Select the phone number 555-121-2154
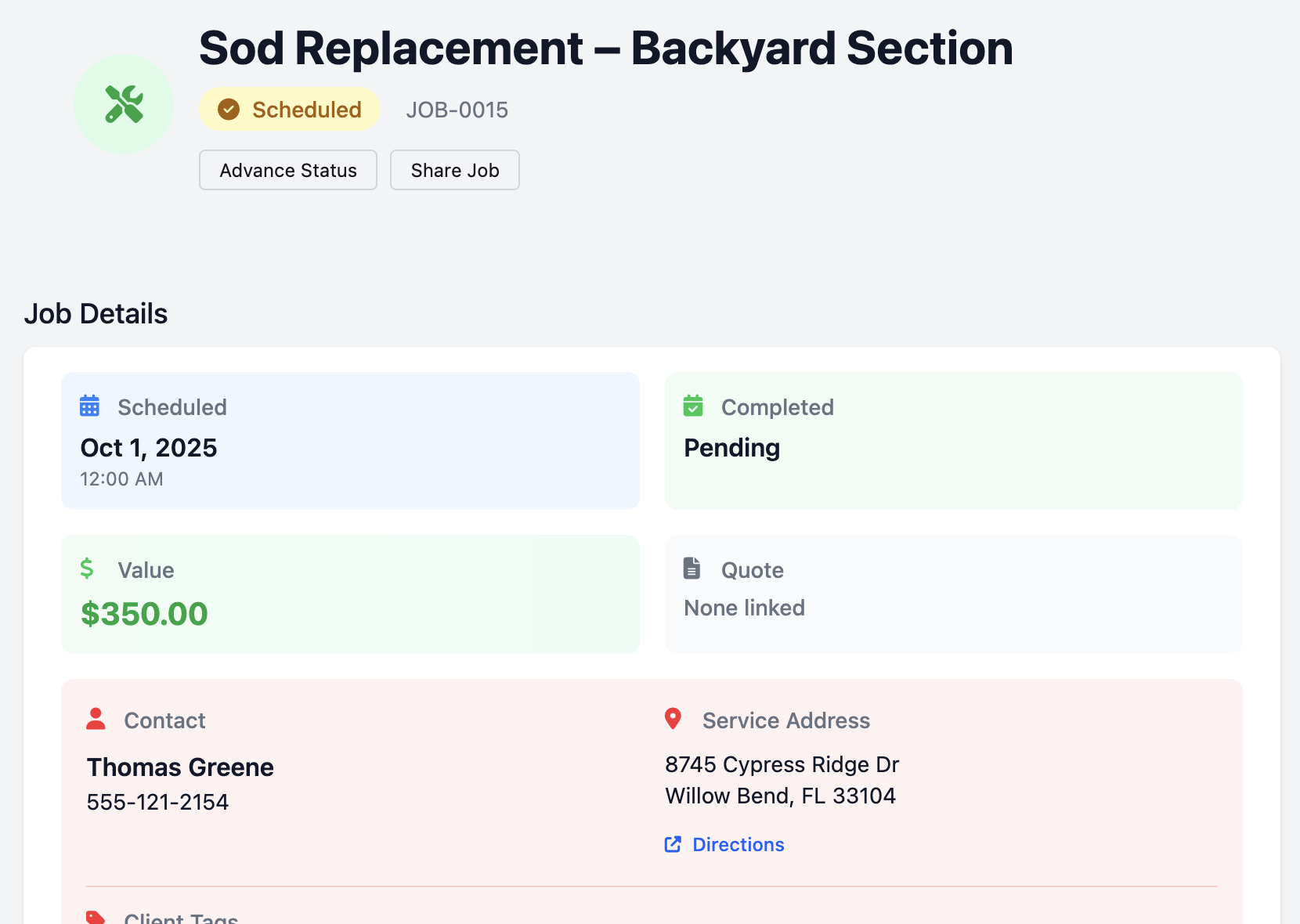This screenshot has width=1300, height=924. tap(157, 801)
